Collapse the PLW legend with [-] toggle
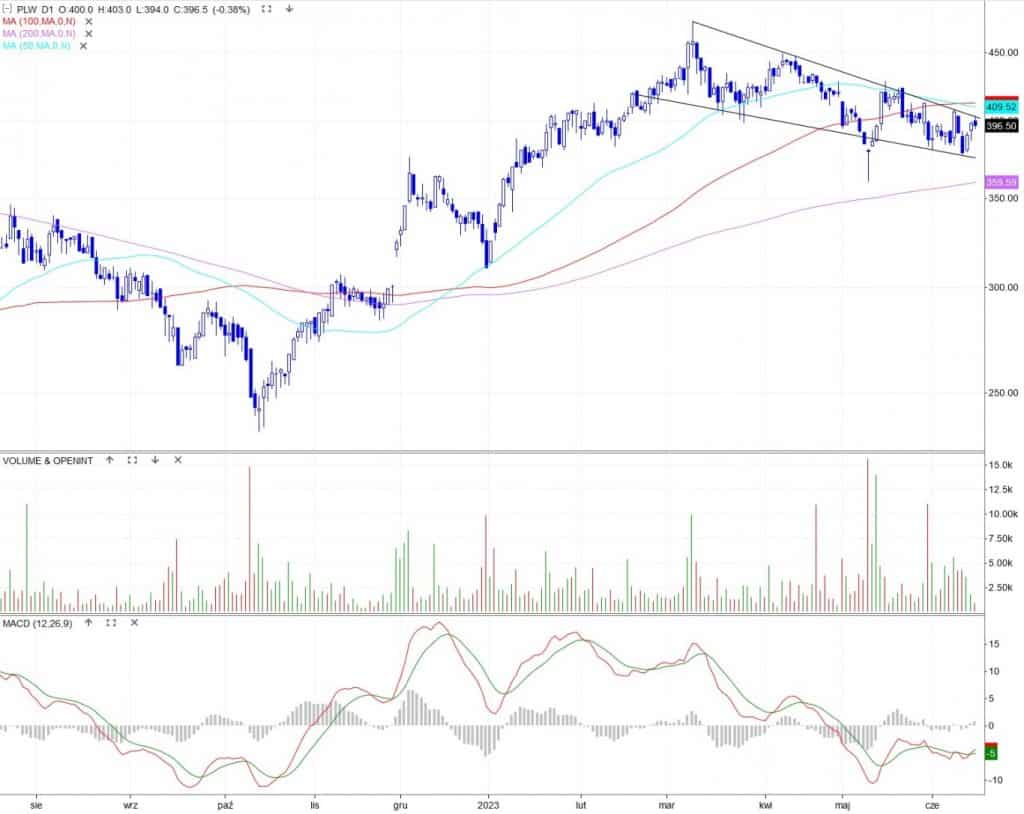This screenshot has width=1024, height=814. click(x=7, y=8)
